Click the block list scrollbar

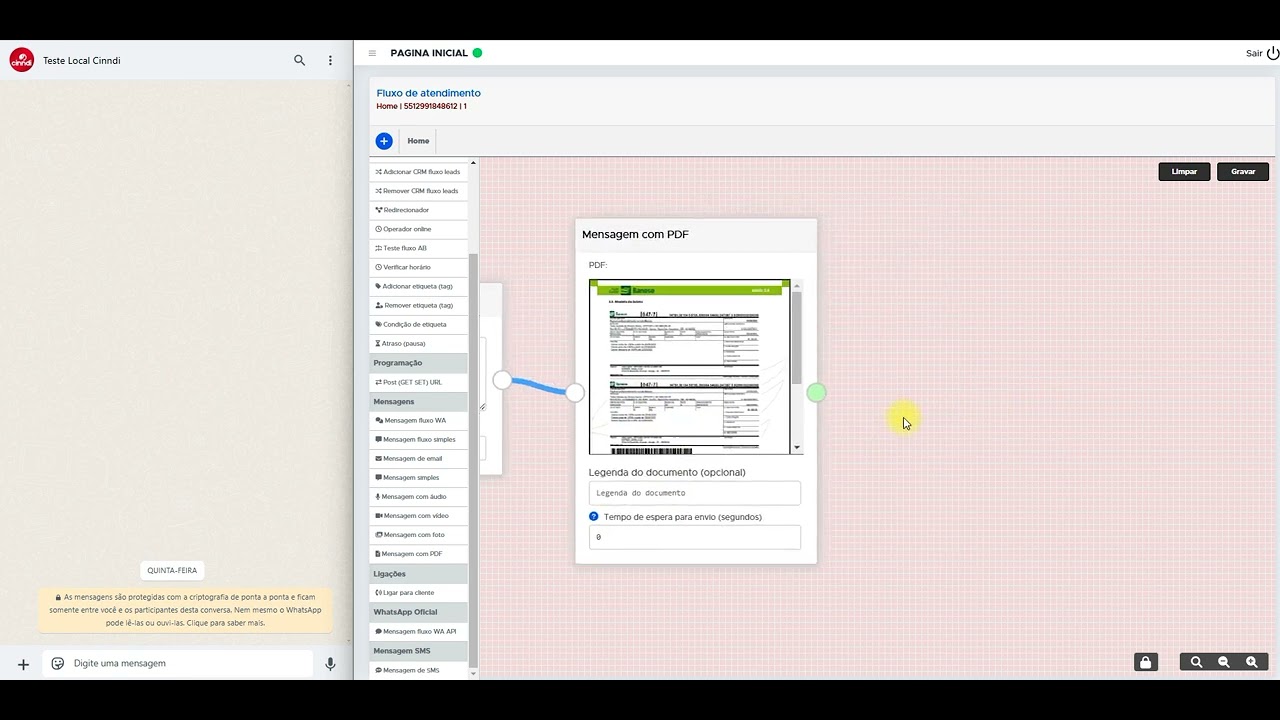coord(473,460)
